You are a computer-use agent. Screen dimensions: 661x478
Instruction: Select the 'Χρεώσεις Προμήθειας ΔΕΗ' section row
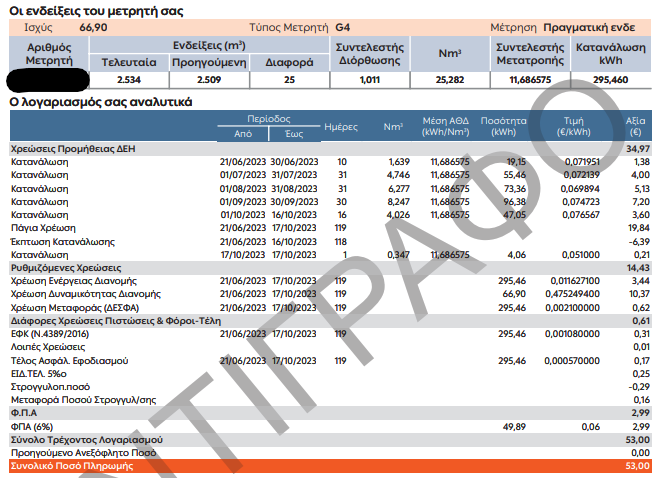click(330, 149)
